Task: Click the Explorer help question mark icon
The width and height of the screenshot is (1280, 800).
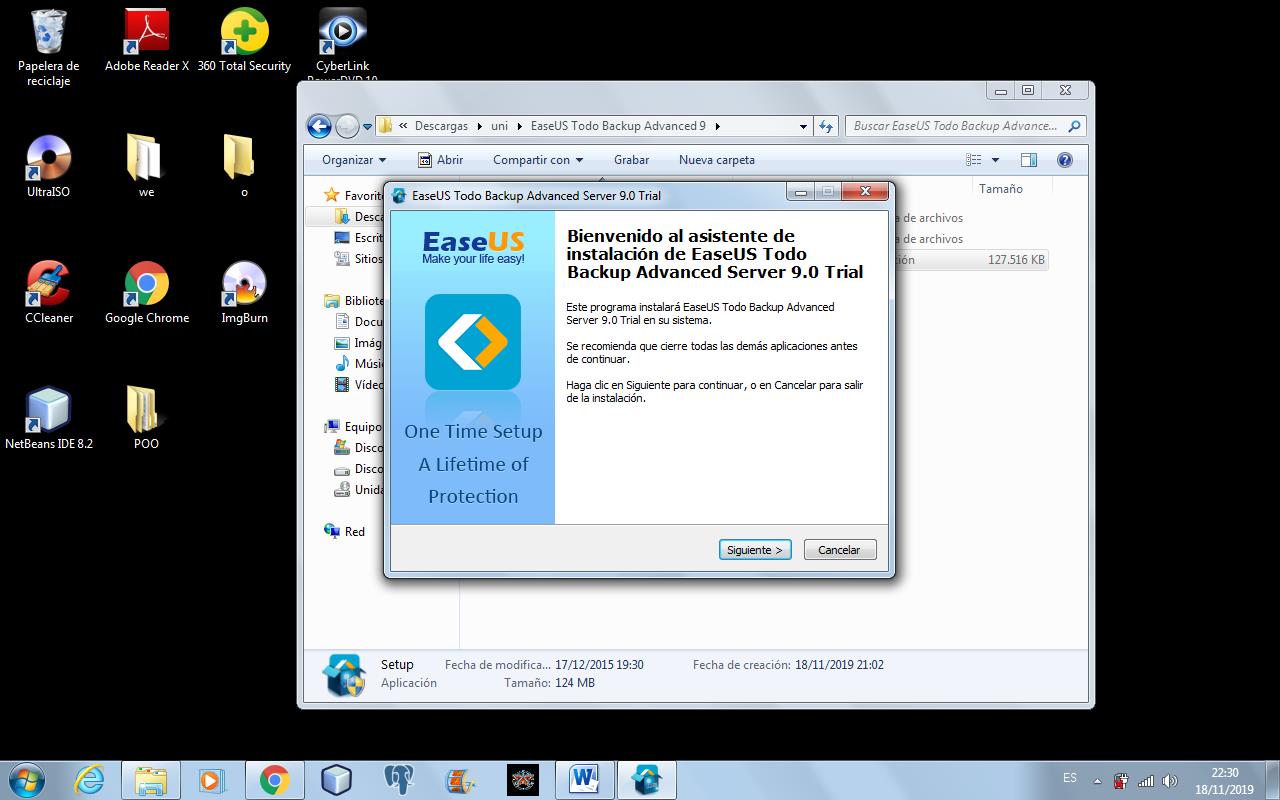Action: pyautogui.click(x=1065, y=160)
